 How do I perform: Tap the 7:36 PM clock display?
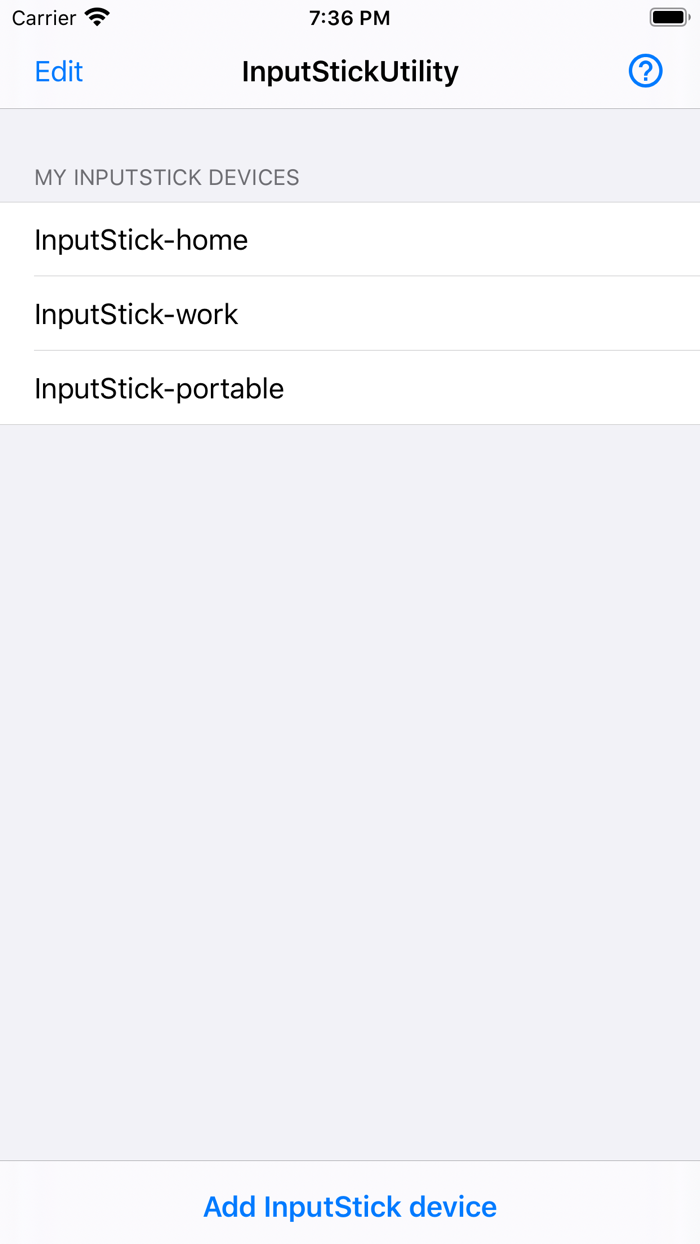tap(349, 17)
